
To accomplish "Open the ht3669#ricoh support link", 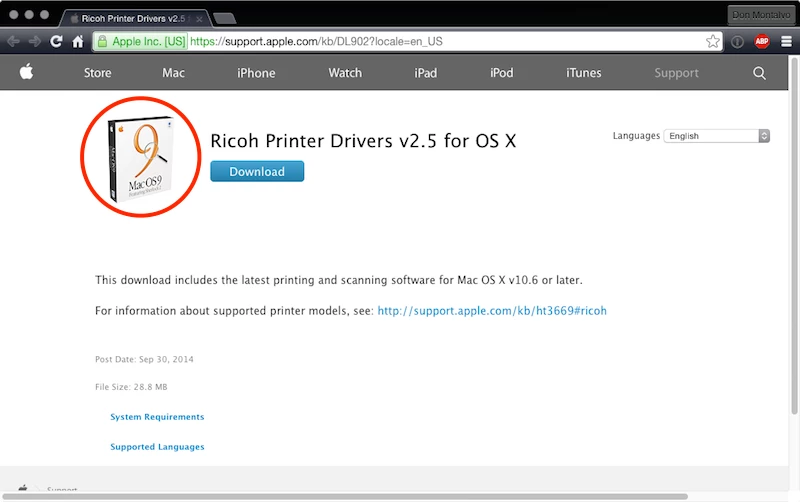I will pyautogui.click(x=492, y=311).
